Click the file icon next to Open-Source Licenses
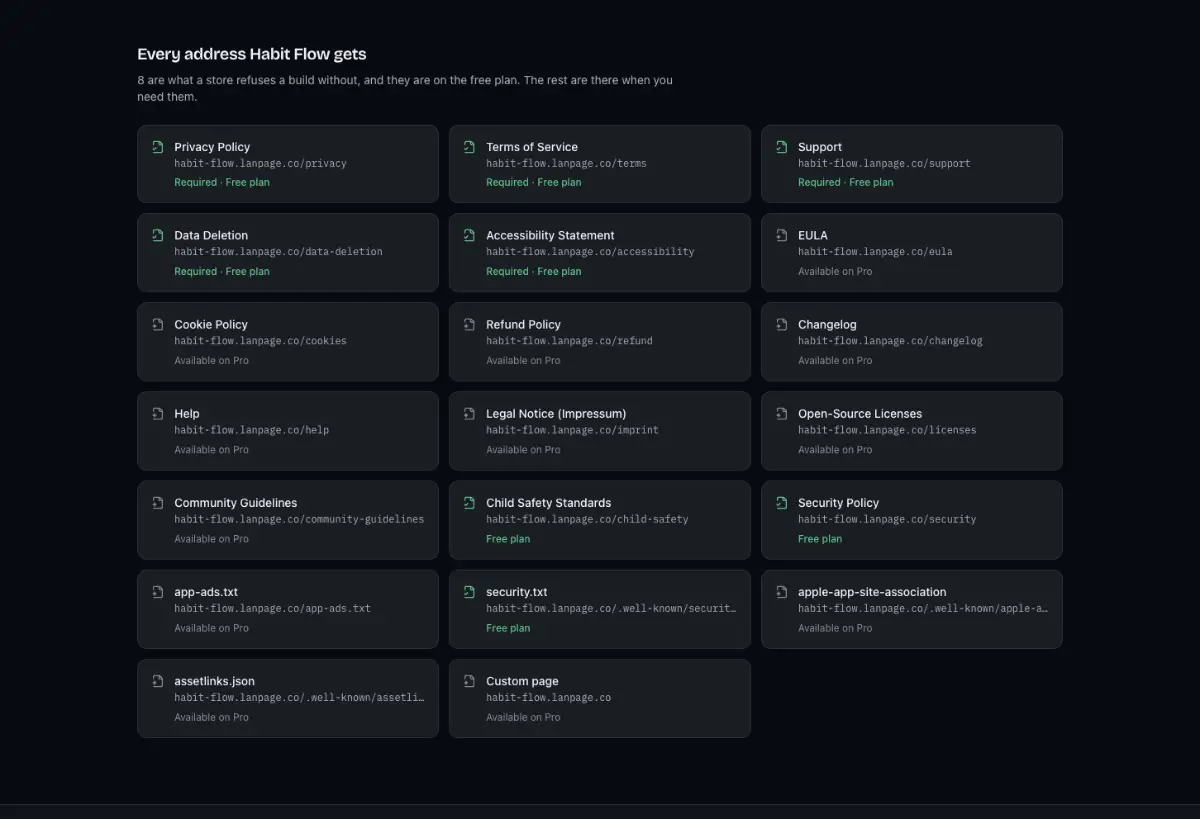Viewport: 1200px width, 819px height. [x=782, y=414]
